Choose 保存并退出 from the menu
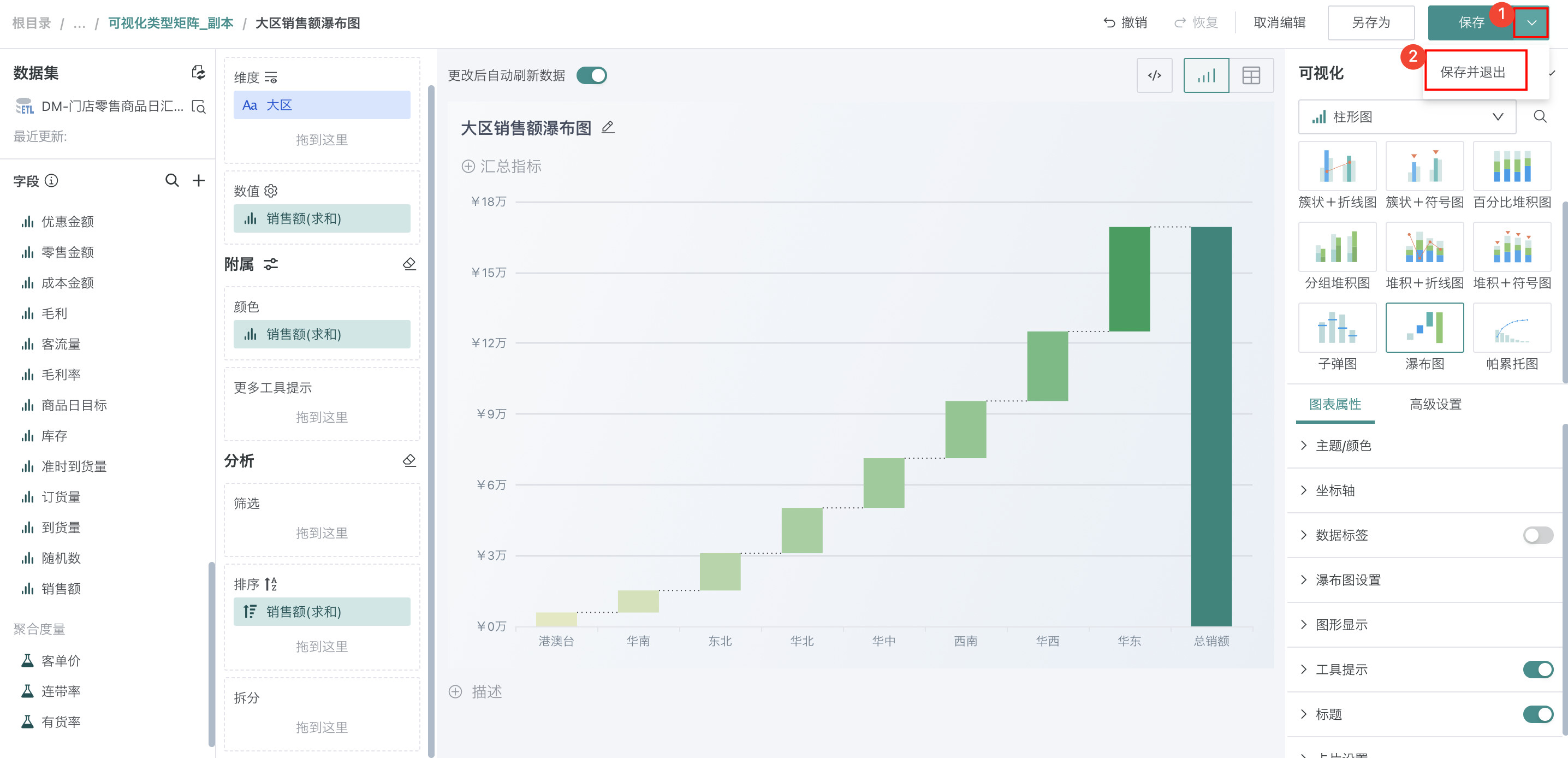 point(1472,72)
